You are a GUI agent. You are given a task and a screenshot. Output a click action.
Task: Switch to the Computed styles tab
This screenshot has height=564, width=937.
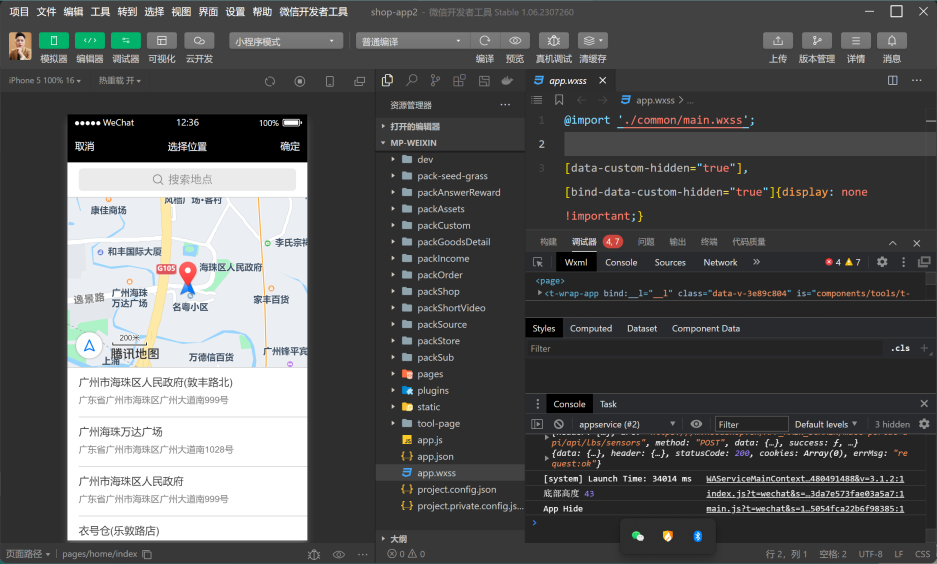tap(590, 329)
